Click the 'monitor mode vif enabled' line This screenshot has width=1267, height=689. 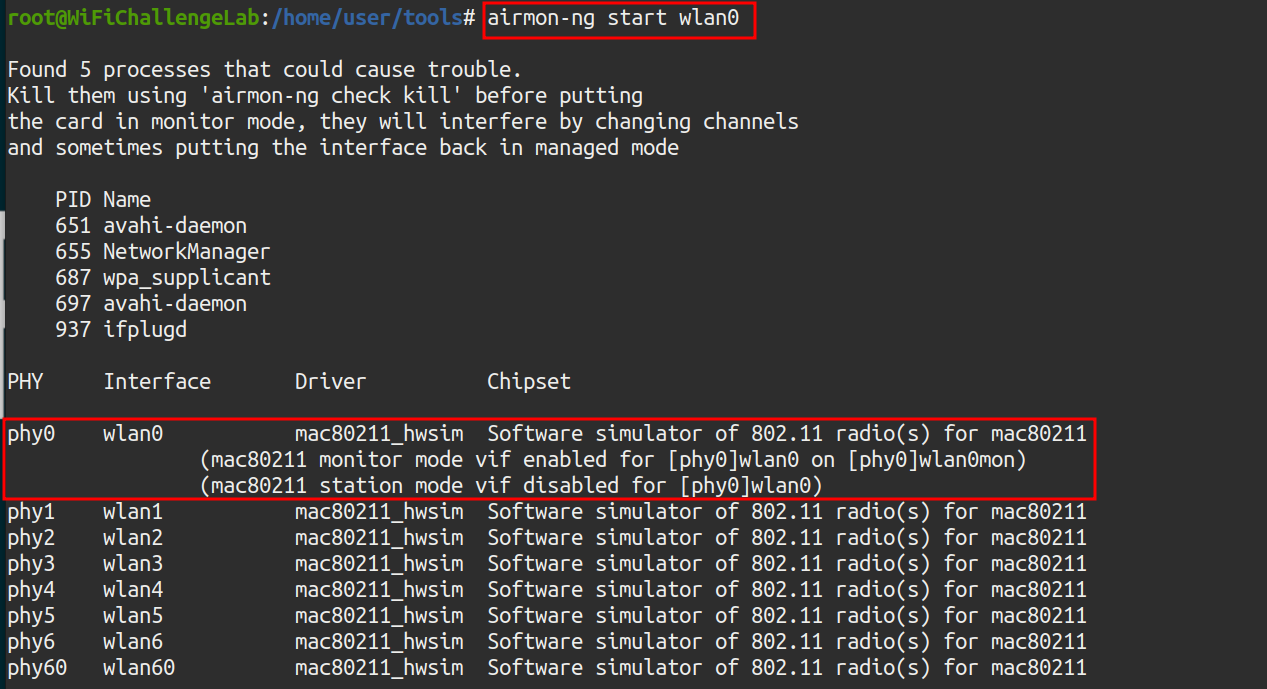(x=613, y=460)
